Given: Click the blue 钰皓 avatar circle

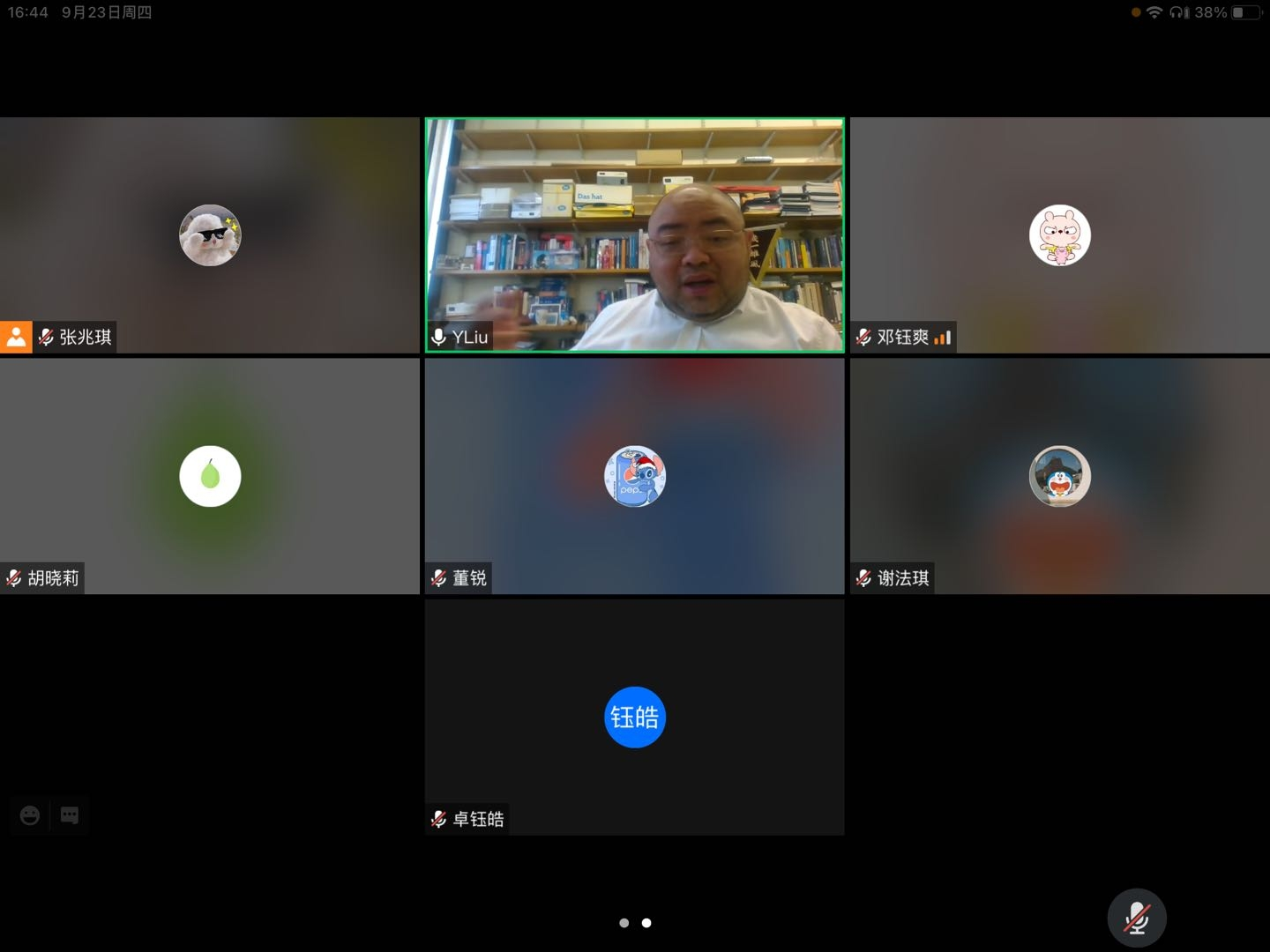Looking at the screenshot, I should pos(635,718).
